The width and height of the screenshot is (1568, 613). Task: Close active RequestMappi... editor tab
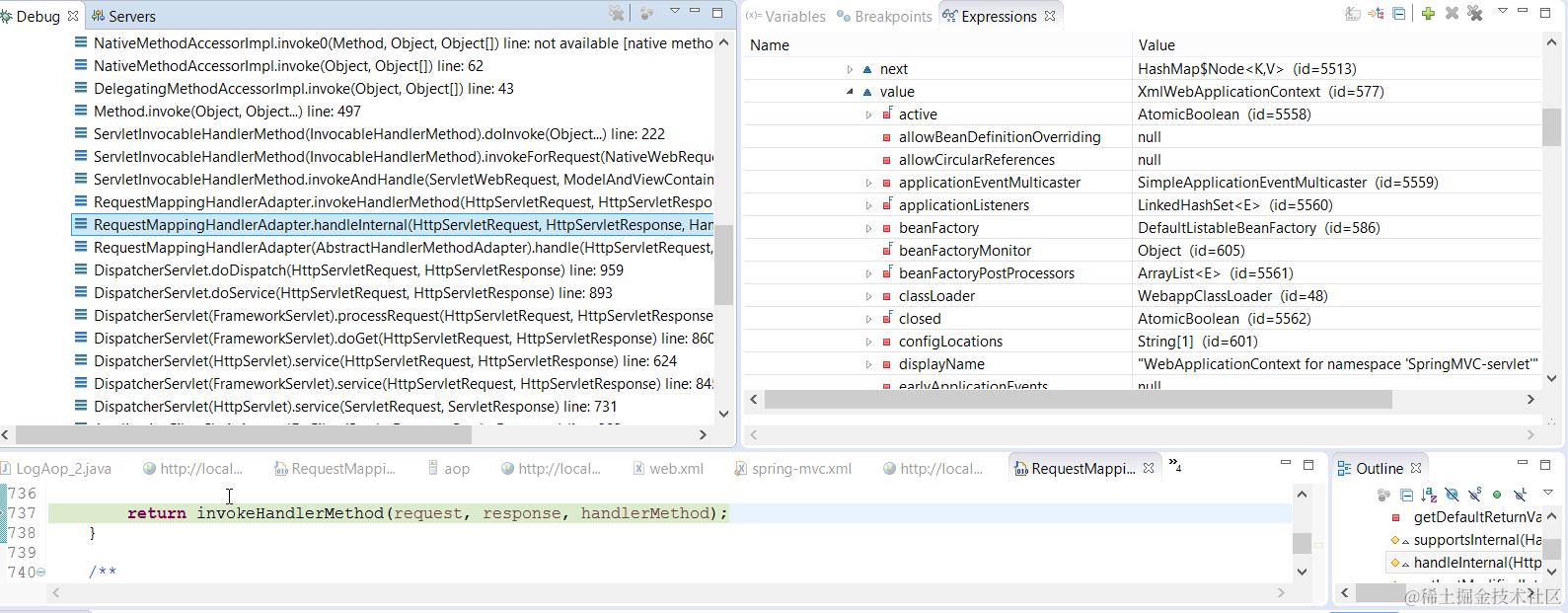click(1149, 469)
